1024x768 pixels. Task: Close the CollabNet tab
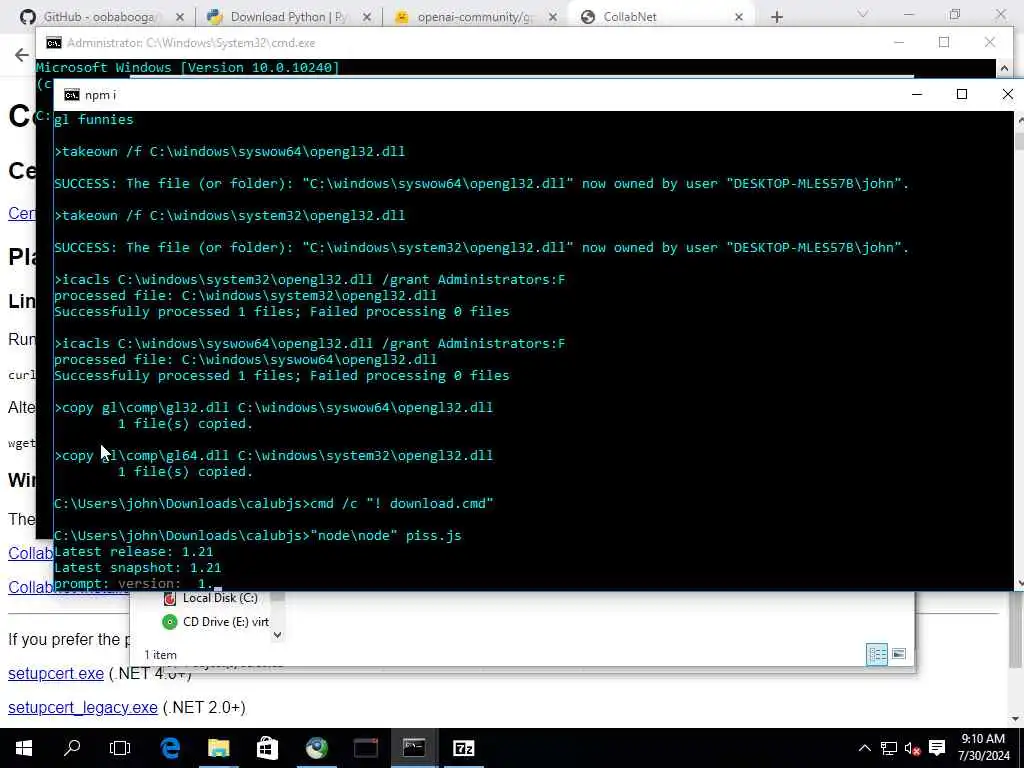(x=739, y=17)
